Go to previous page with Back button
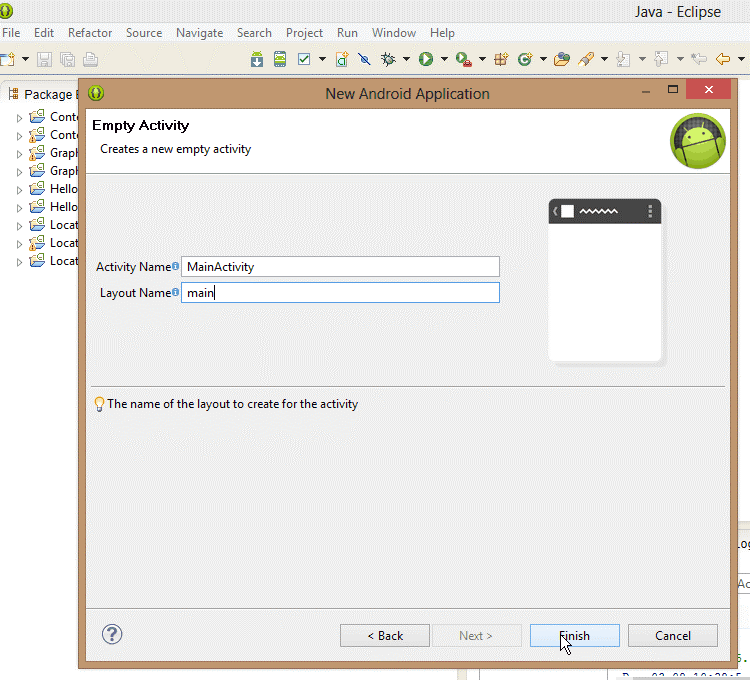The width and height of the screenshot is (750, 680). click(385, 636)
